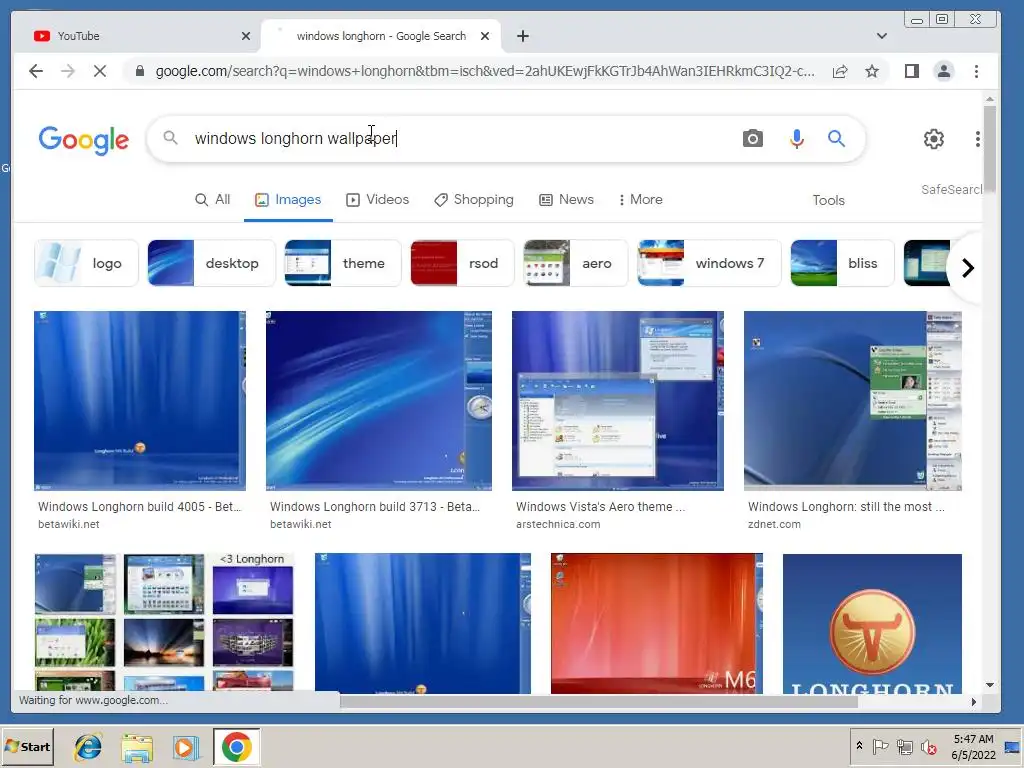Viewport: 1024px width, 768px height.
Task: Go back with browser back arrow
Action: coord(36,71)
